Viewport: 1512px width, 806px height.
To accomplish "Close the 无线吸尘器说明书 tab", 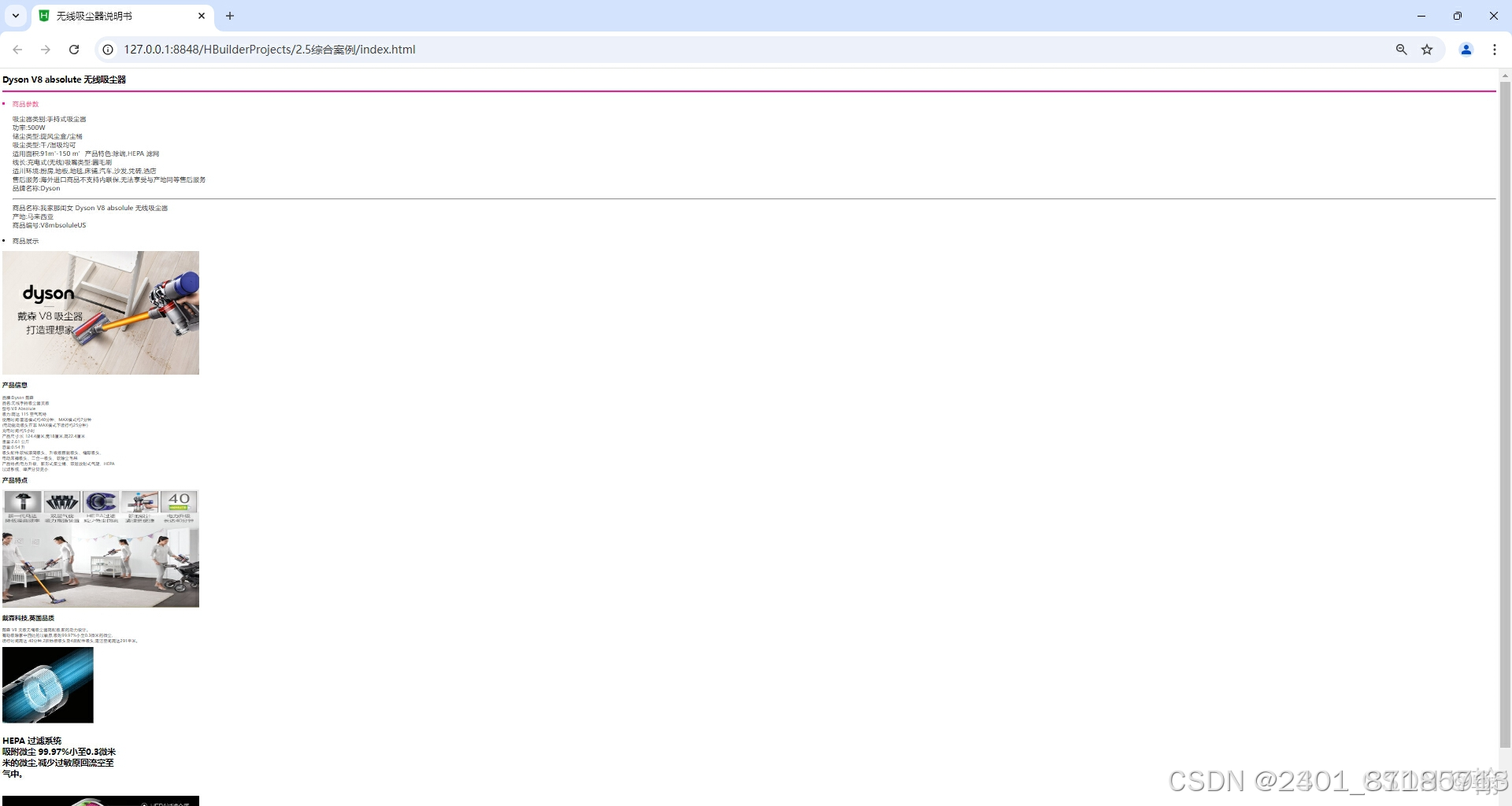I will 202,16.
